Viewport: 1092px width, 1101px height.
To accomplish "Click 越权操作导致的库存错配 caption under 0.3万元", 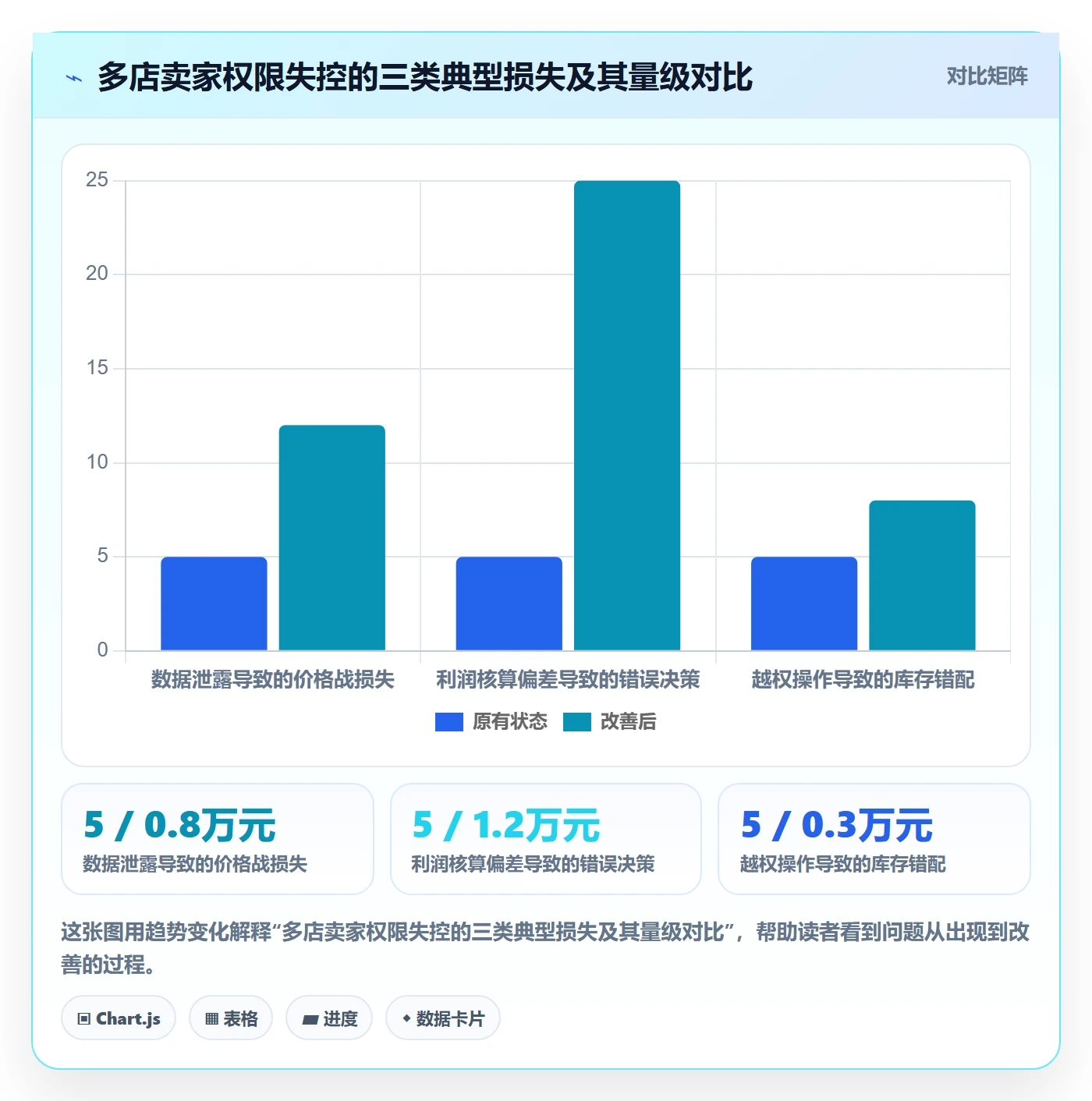I will (x=843, y=864).
